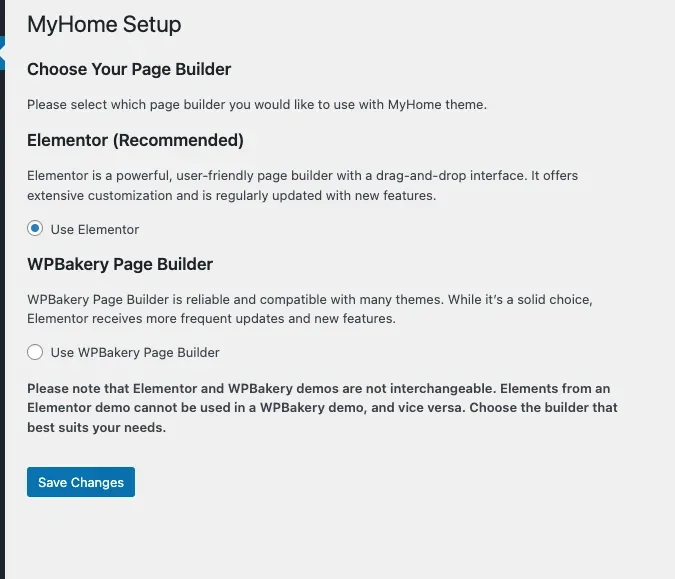The width and height of the screenshot is (675, 579).
Task: Click the Elementor description paragraph
Action: tap(303, 186)
